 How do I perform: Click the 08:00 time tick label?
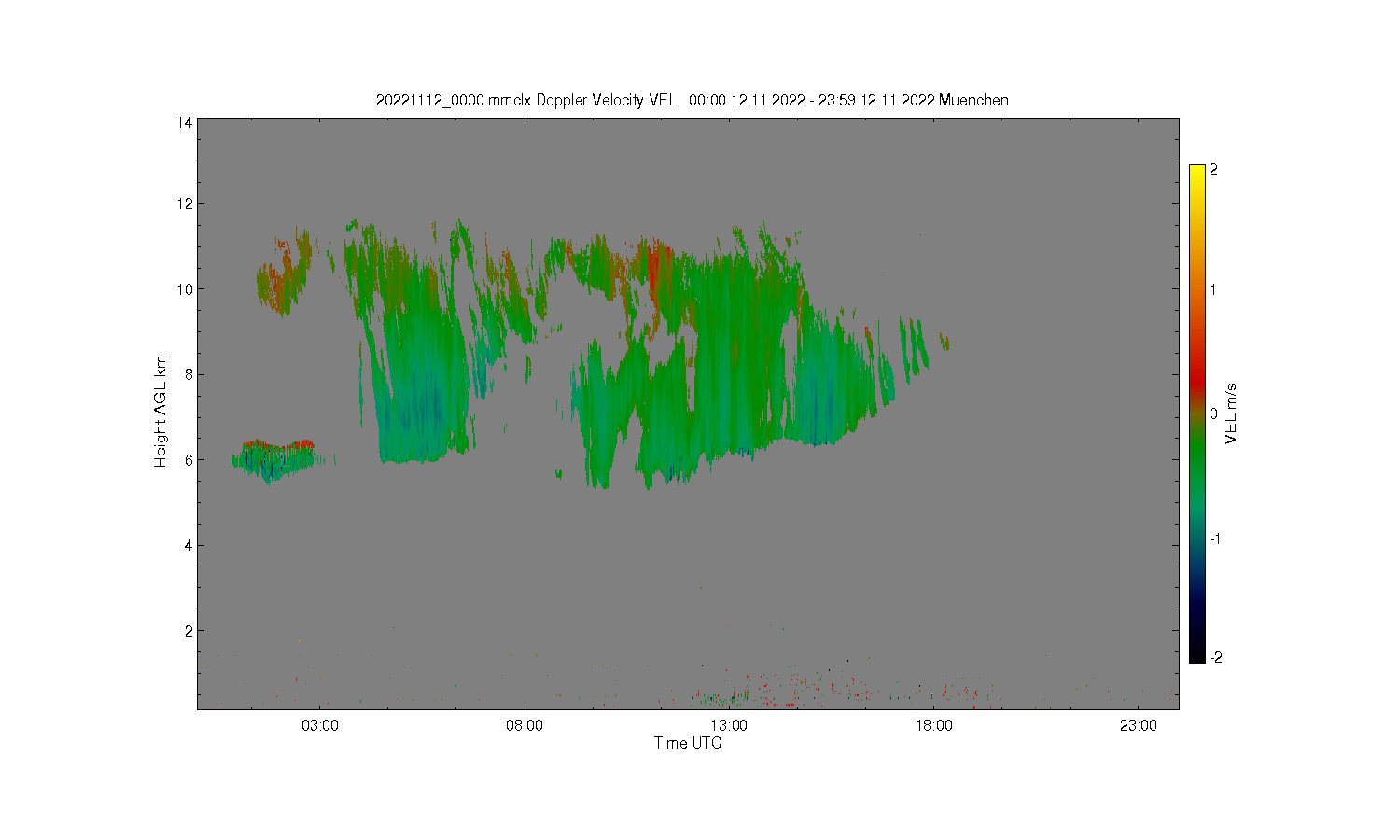525,726
